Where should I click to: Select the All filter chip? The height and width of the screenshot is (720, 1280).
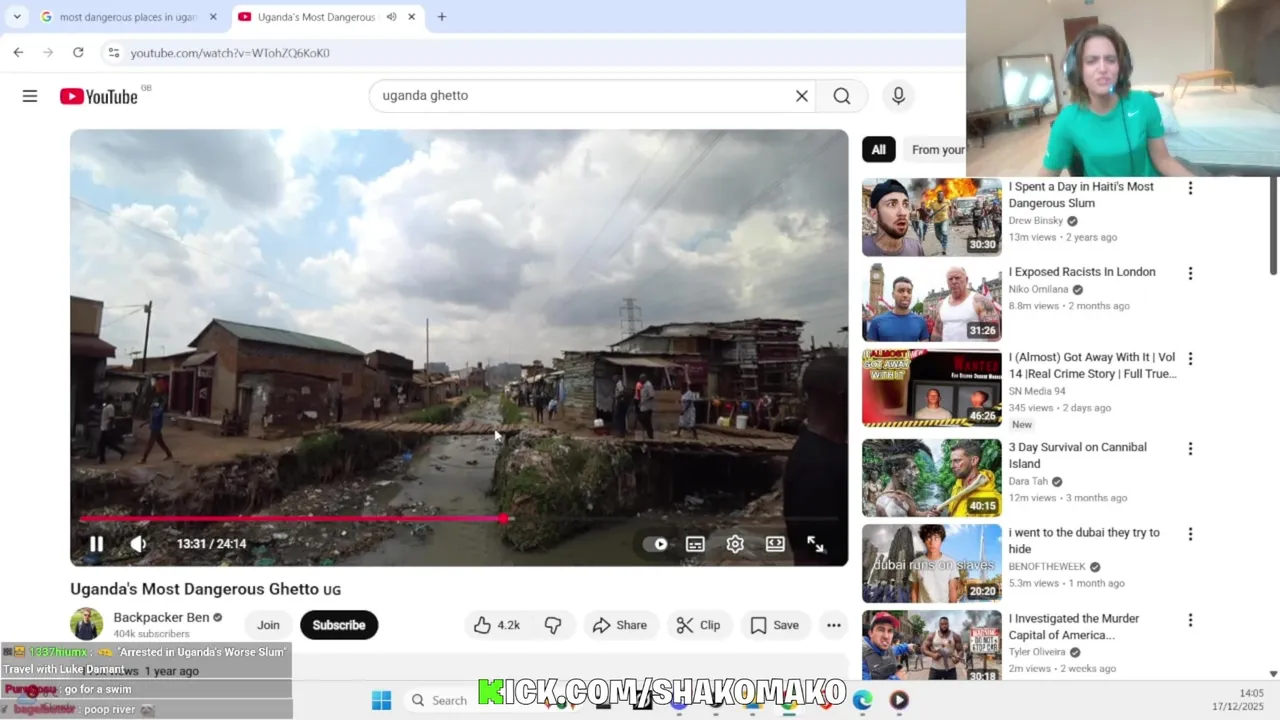coord(878,150)
